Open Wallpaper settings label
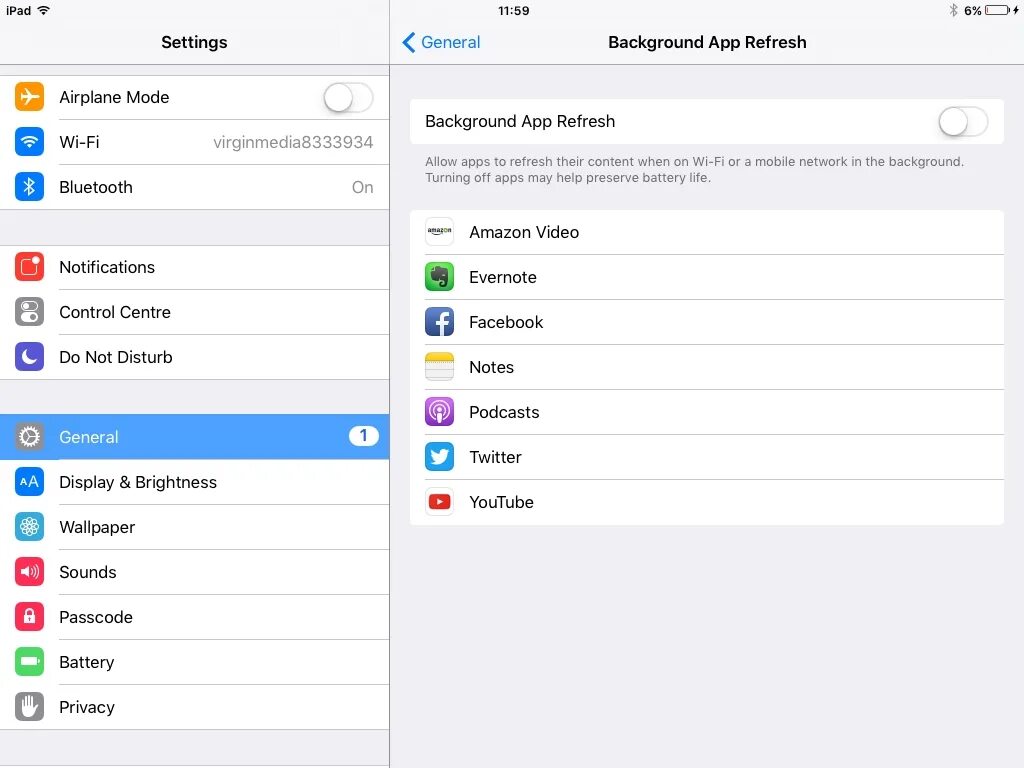This screenshot has width=1024, height=768. 97,527
